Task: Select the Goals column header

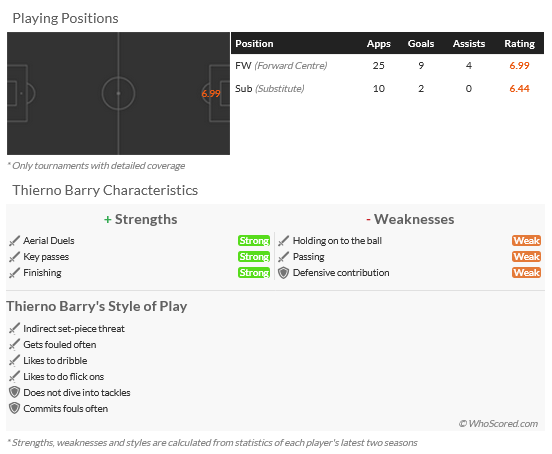Action: [x=421, y=44]
